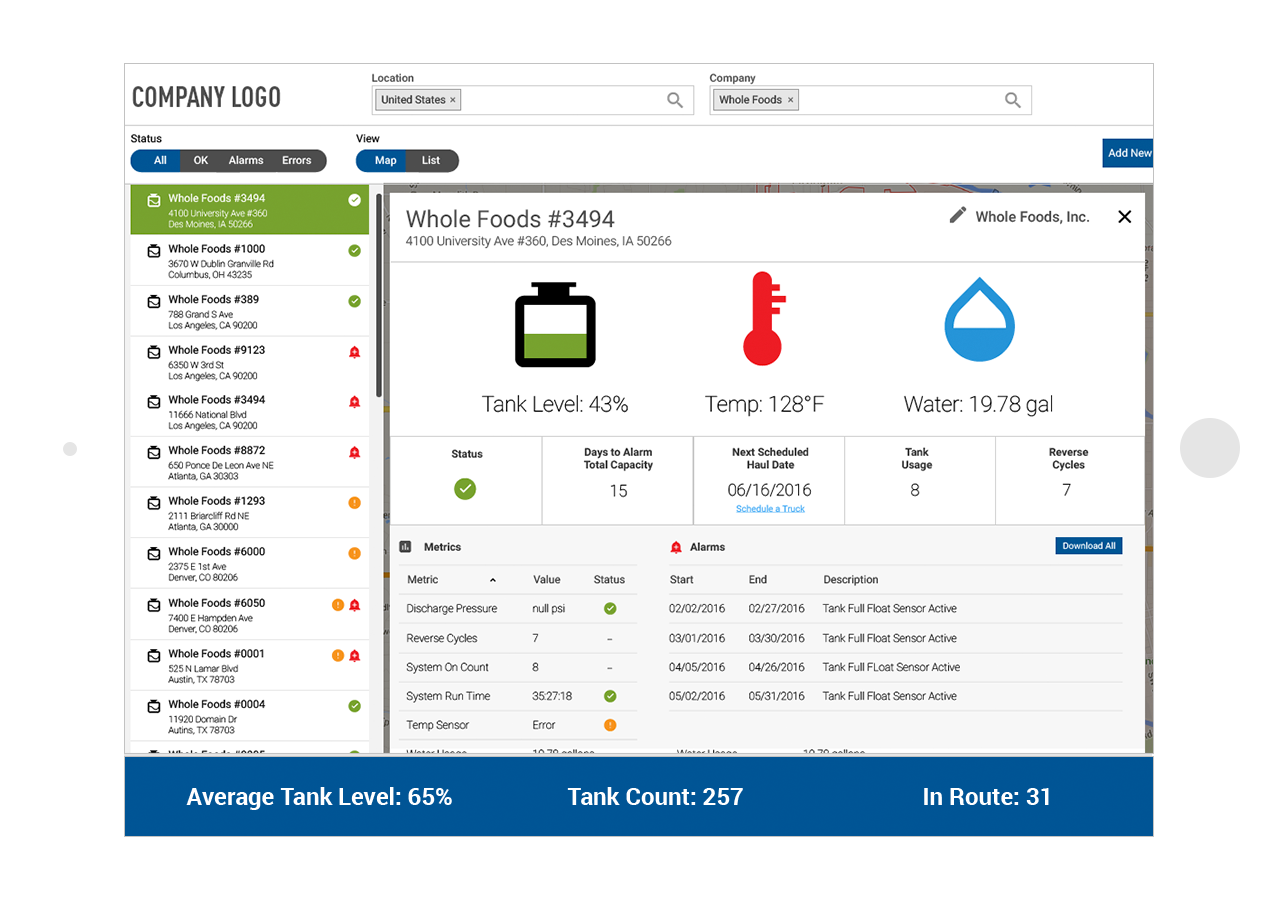The width and height of the screenshot is (1273, 900).
Task: Filter status by Alarms
Action: tap(246, 160)
